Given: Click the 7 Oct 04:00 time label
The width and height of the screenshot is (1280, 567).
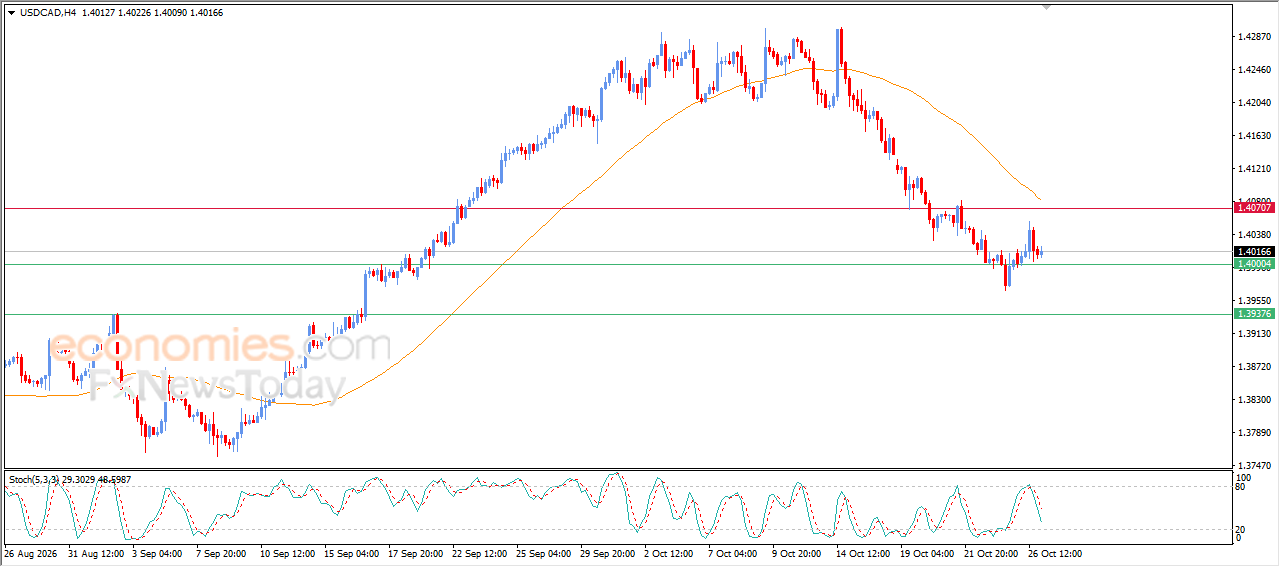Looking at the screenshot, I should click(x=734, y=553).
